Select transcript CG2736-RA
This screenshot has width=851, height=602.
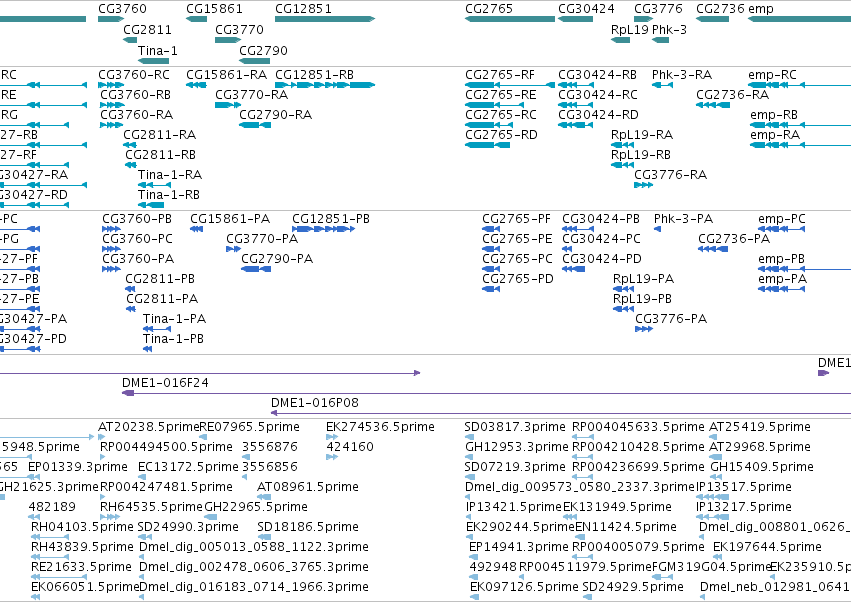[732, 94]
